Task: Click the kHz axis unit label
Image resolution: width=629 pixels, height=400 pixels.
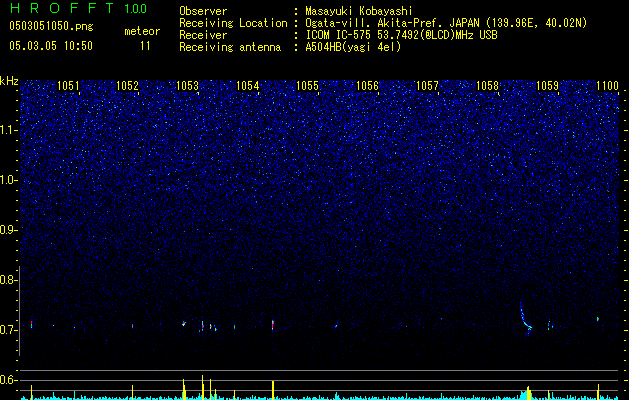Action: tap(9, 81)
